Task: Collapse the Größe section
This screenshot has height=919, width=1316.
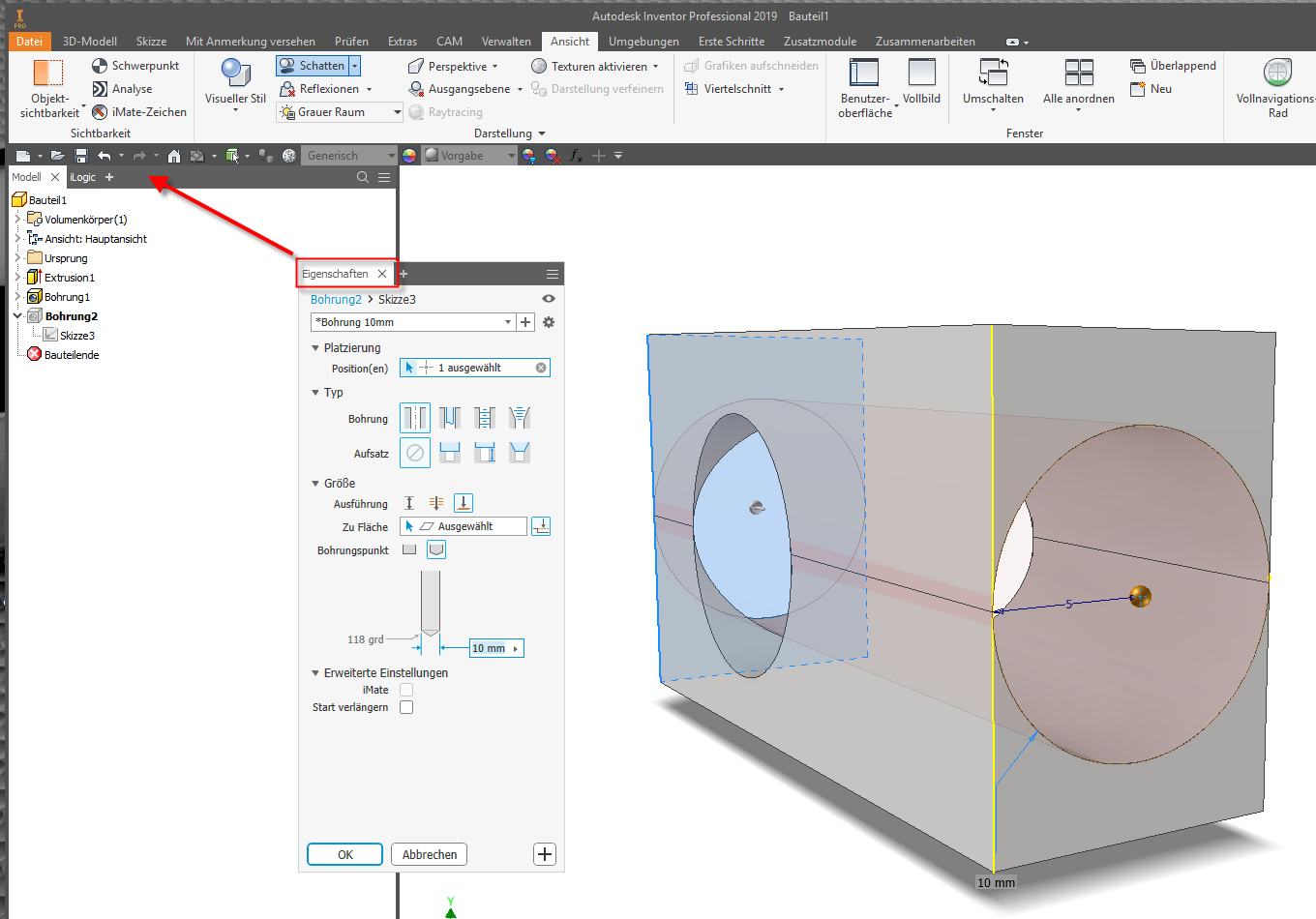Action: pos(315,484)
